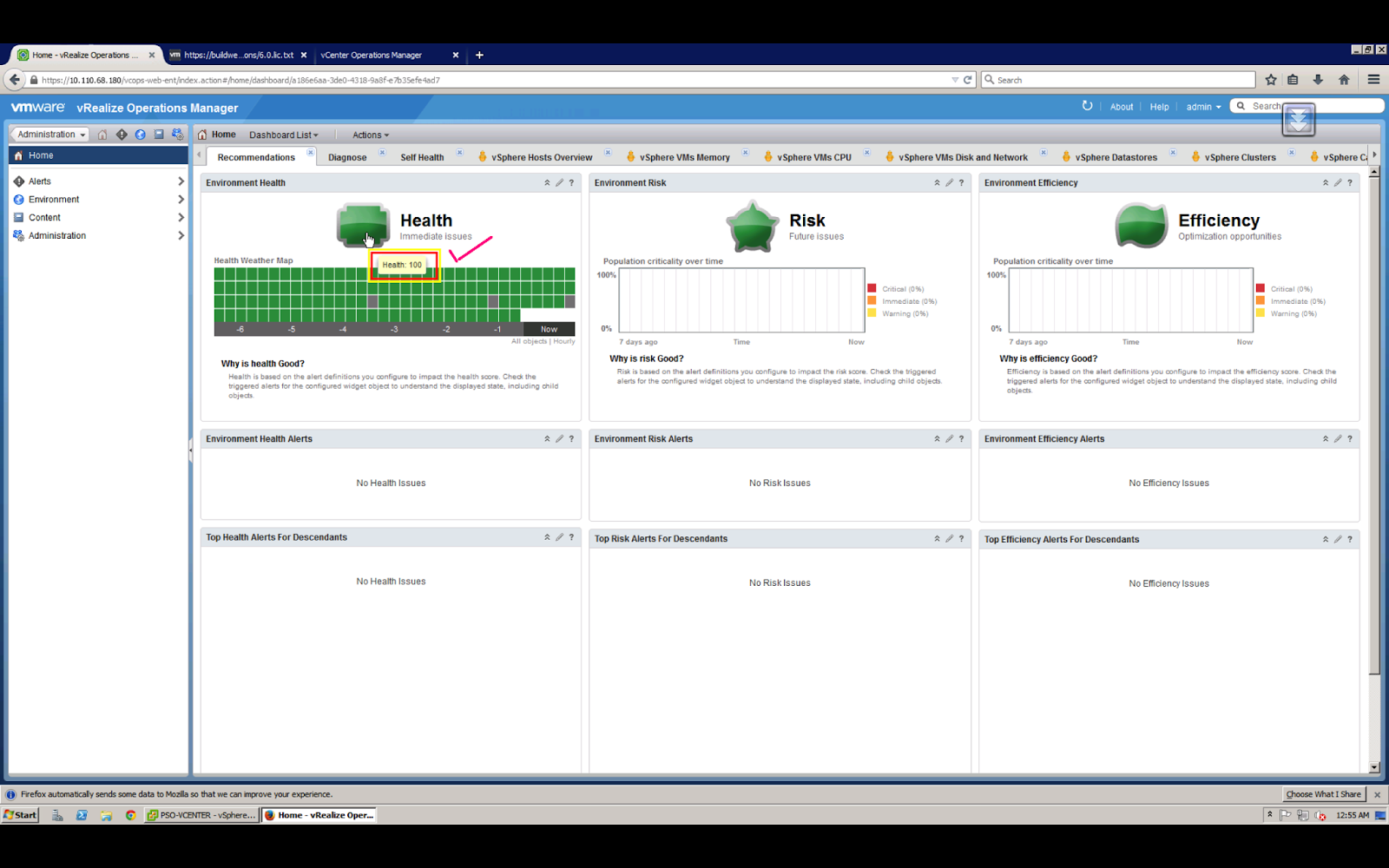Viewport: 1389px width, 868px height.
Task: Open the Actions dropdown menu
Action: pyautogui.click(x=370, y=135)
